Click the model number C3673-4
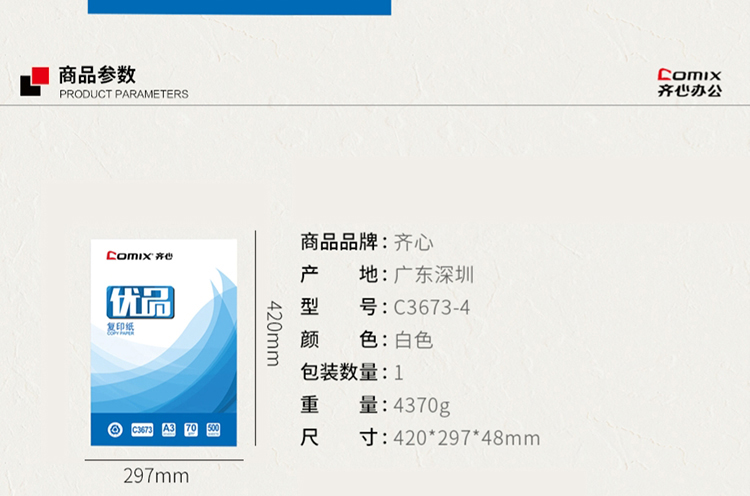 point(432,308)
